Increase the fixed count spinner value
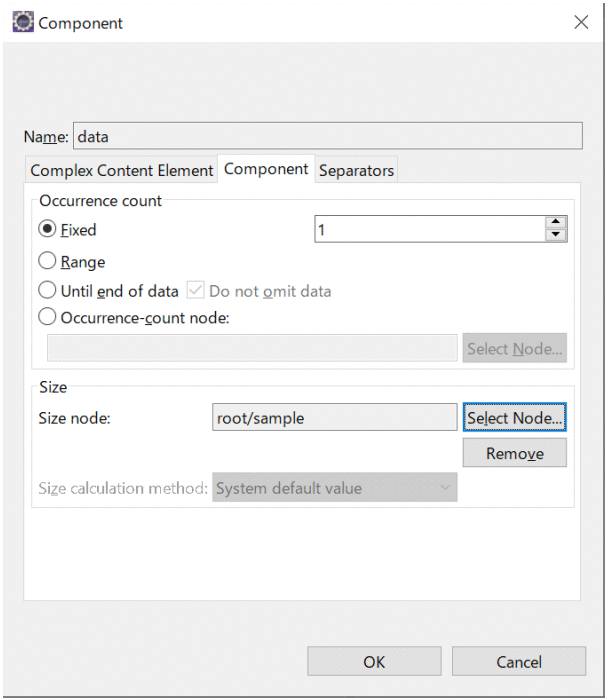The width and height of the screenshot is (607, 700). (556, 223)
